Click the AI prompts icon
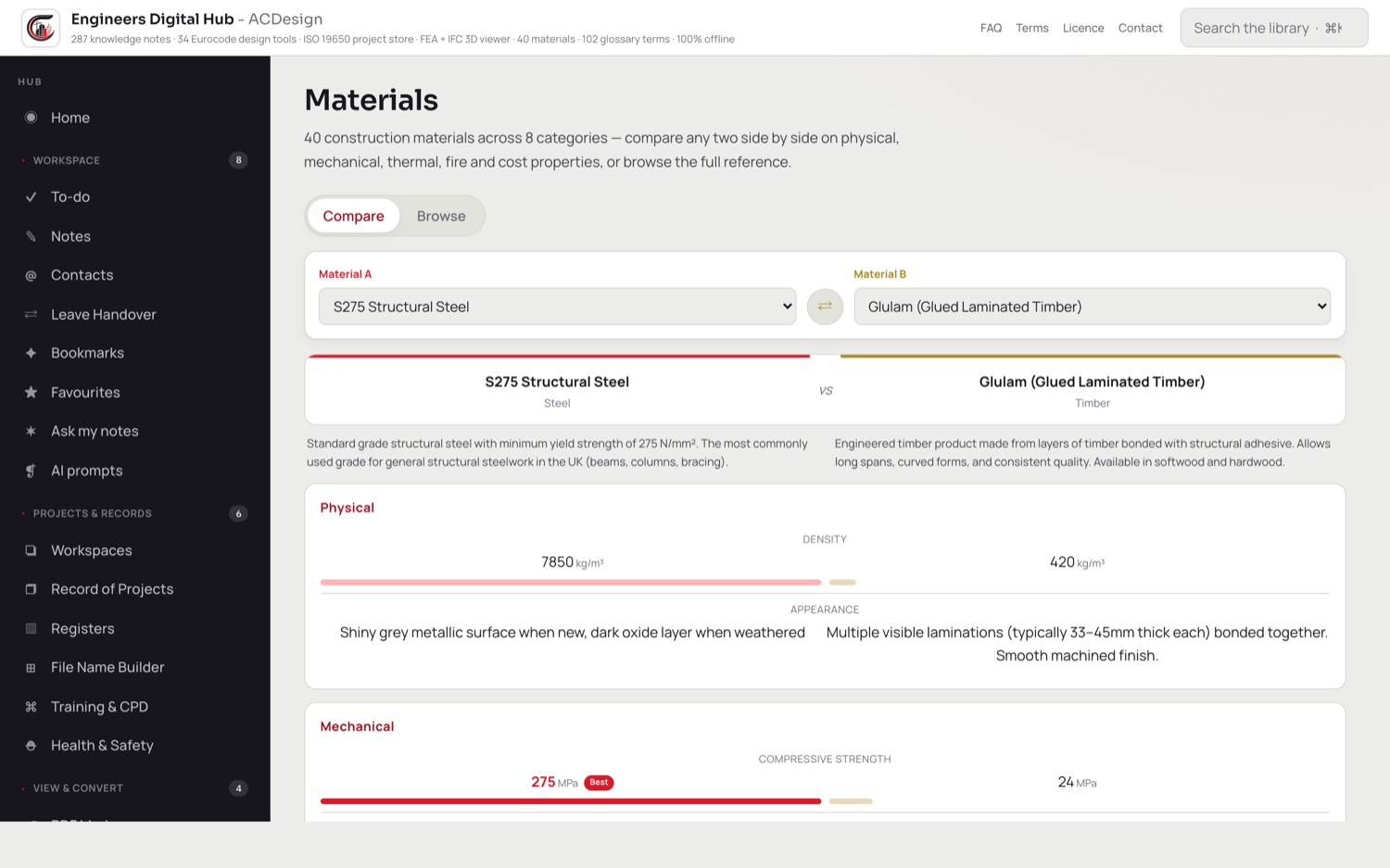1390x868 pixels. tap(31, 471)
